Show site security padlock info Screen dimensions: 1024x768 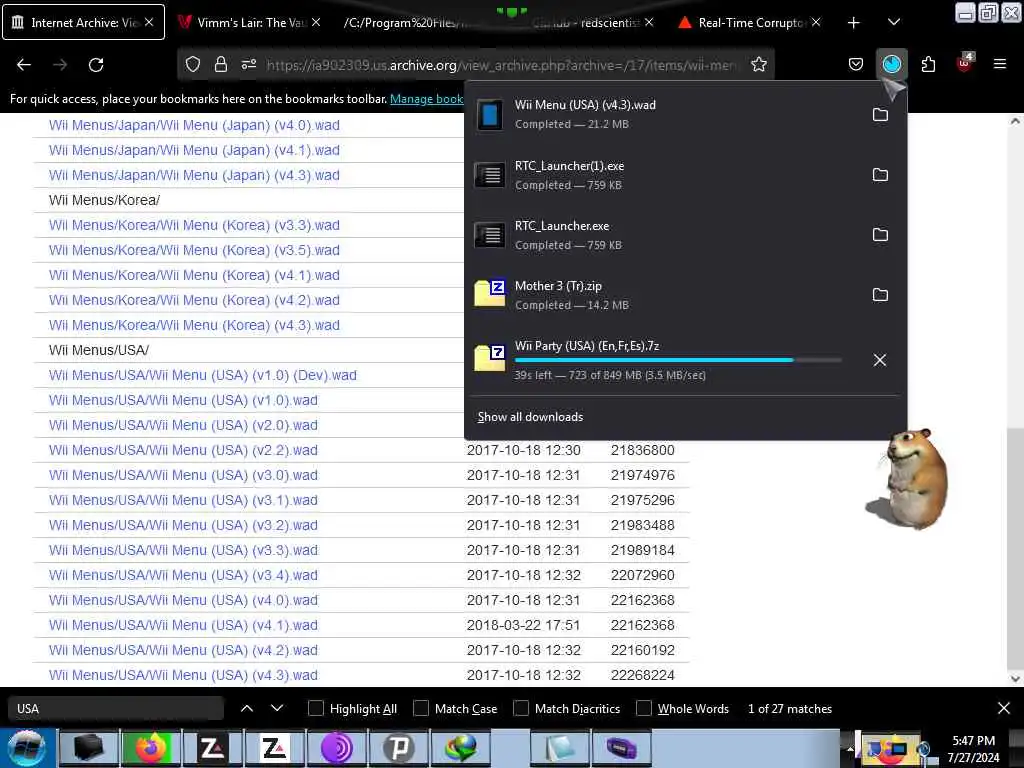(221, 65)
